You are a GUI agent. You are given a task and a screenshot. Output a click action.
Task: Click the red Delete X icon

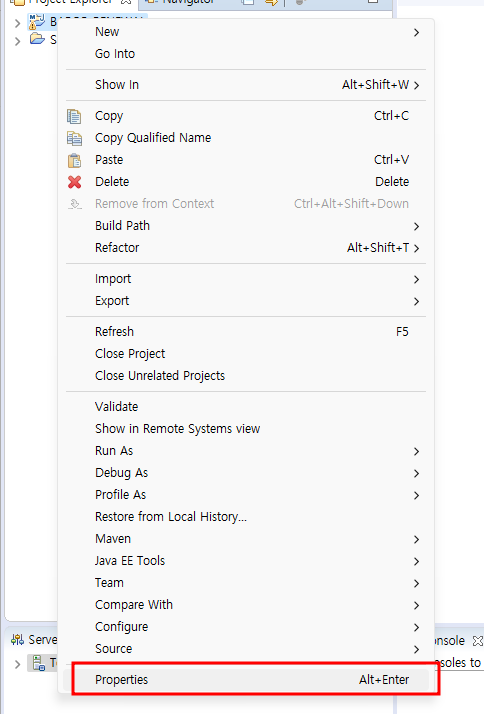tap(74, 182)
